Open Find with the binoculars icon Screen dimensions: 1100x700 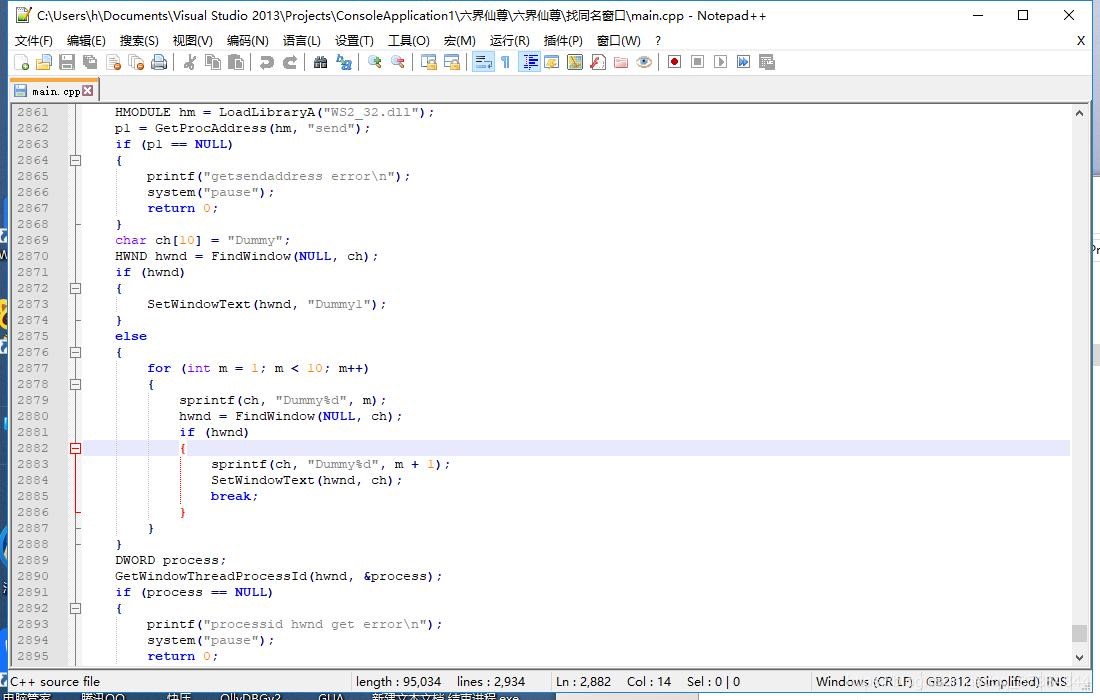pyautogui.click(x=321, y=62)
